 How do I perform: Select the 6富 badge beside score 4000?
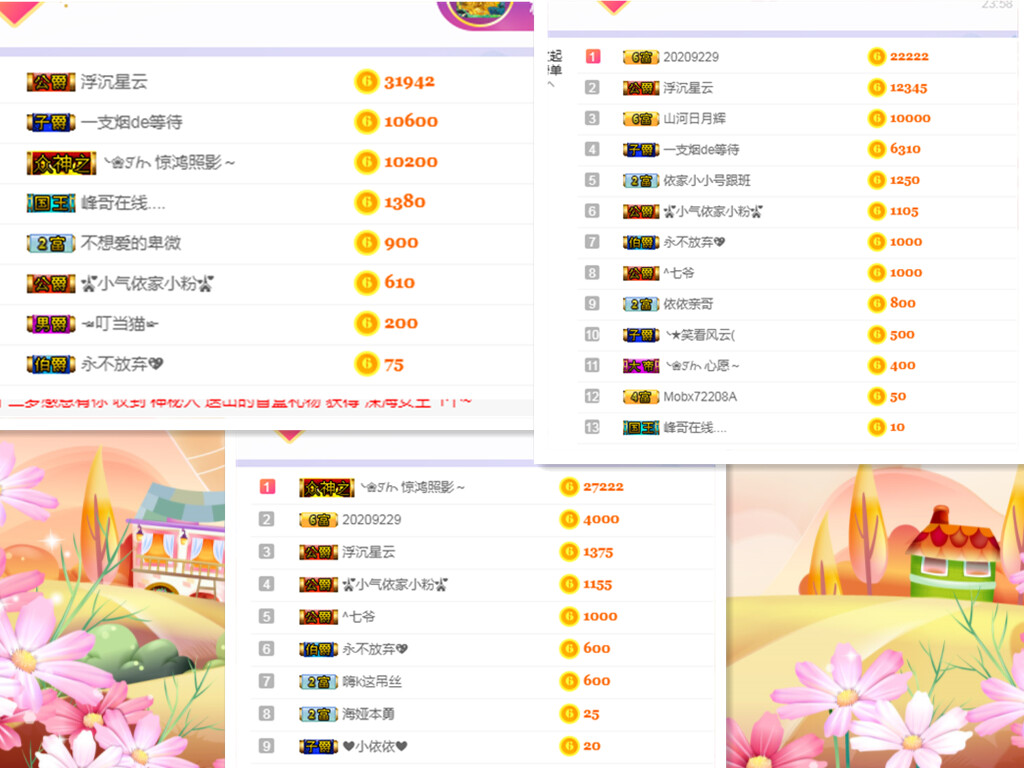pos(318,520)
